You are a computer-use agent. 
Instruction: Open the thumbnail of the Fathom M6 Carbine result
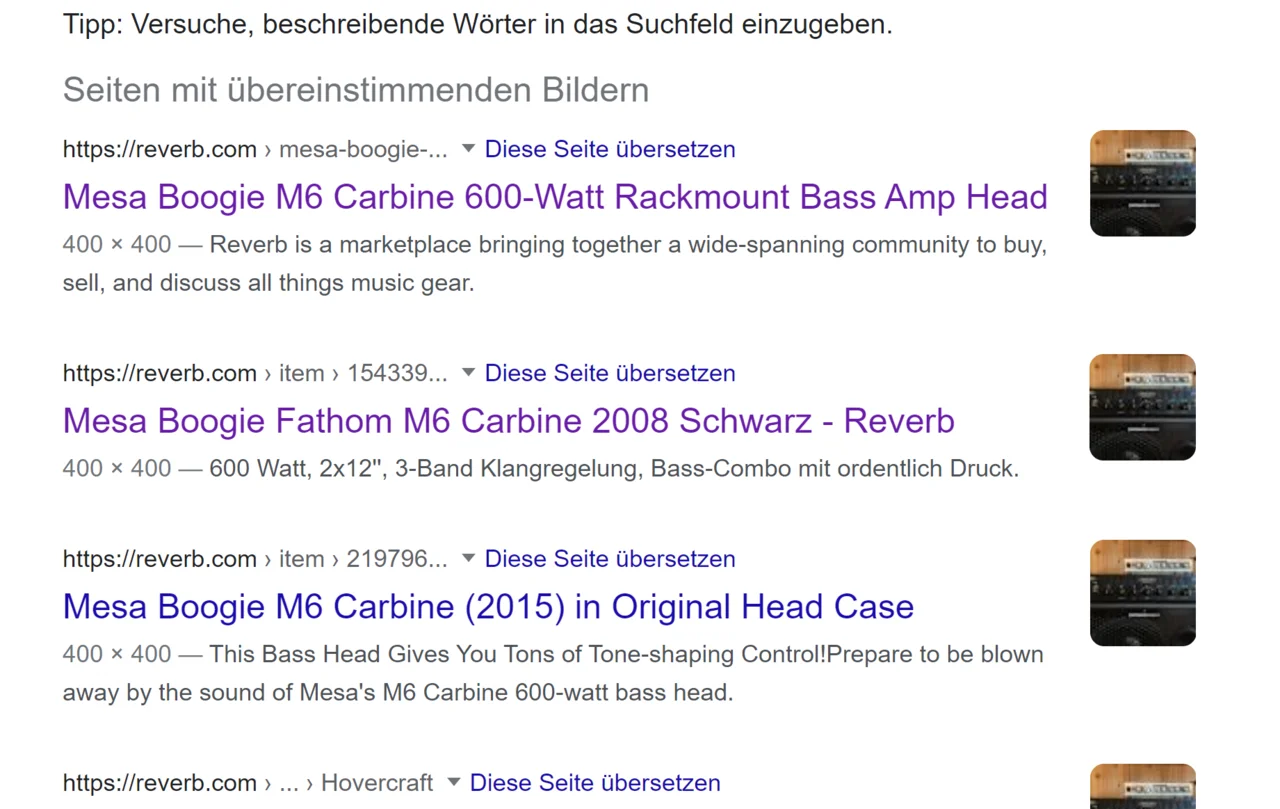coord(1142,407)
